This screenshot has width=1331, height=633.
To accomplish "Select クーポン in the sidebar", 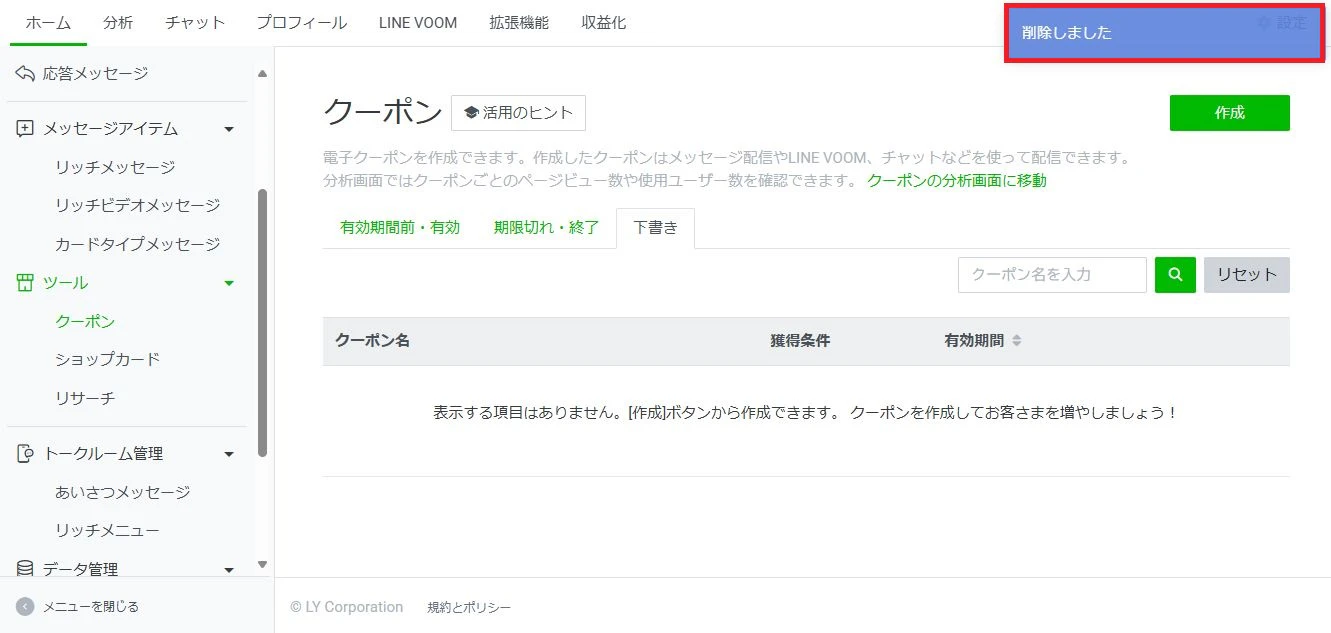I will 85,321.
